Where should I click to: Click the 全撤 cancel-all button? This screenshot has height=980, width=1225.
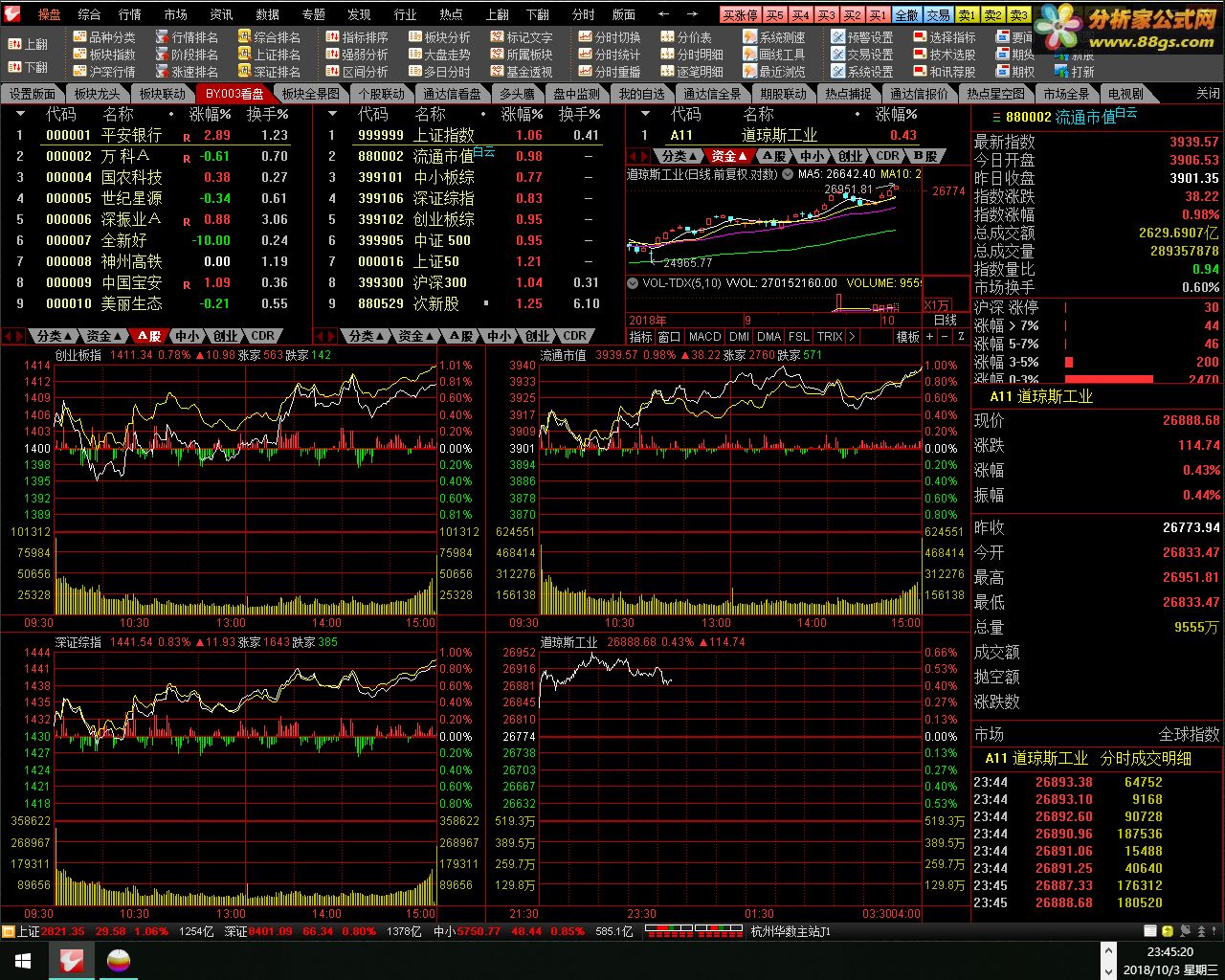click(x=906, y=15)
